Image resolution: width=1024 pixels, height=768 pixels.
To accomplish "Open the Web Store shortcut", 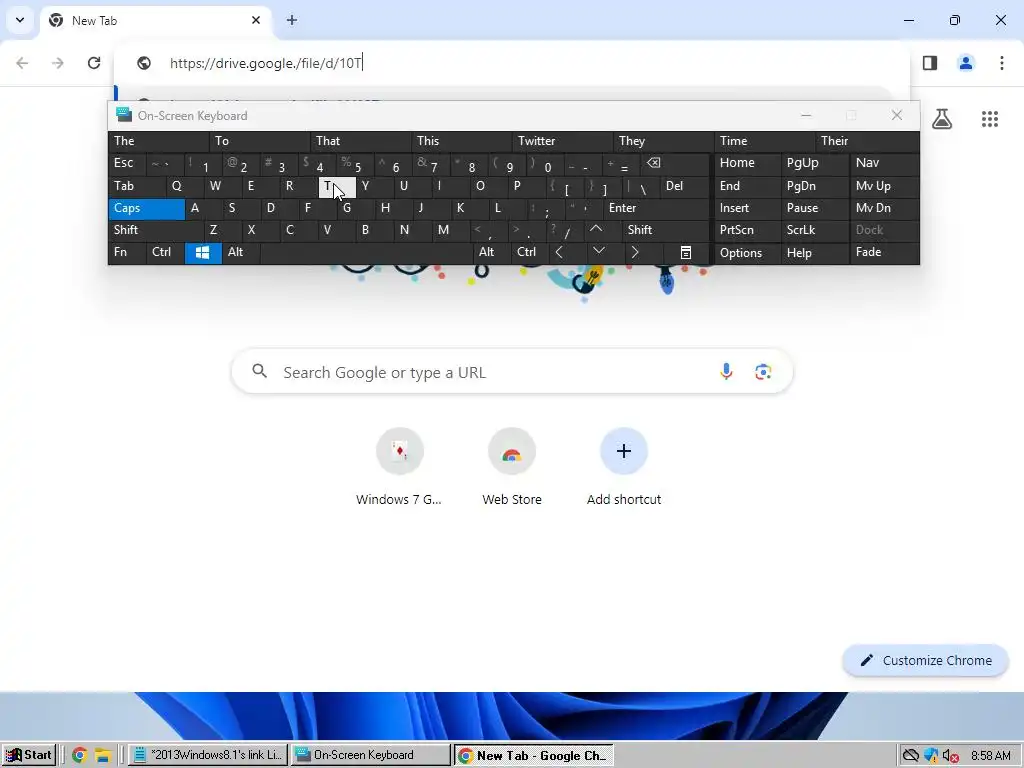I will click(512, 466).
